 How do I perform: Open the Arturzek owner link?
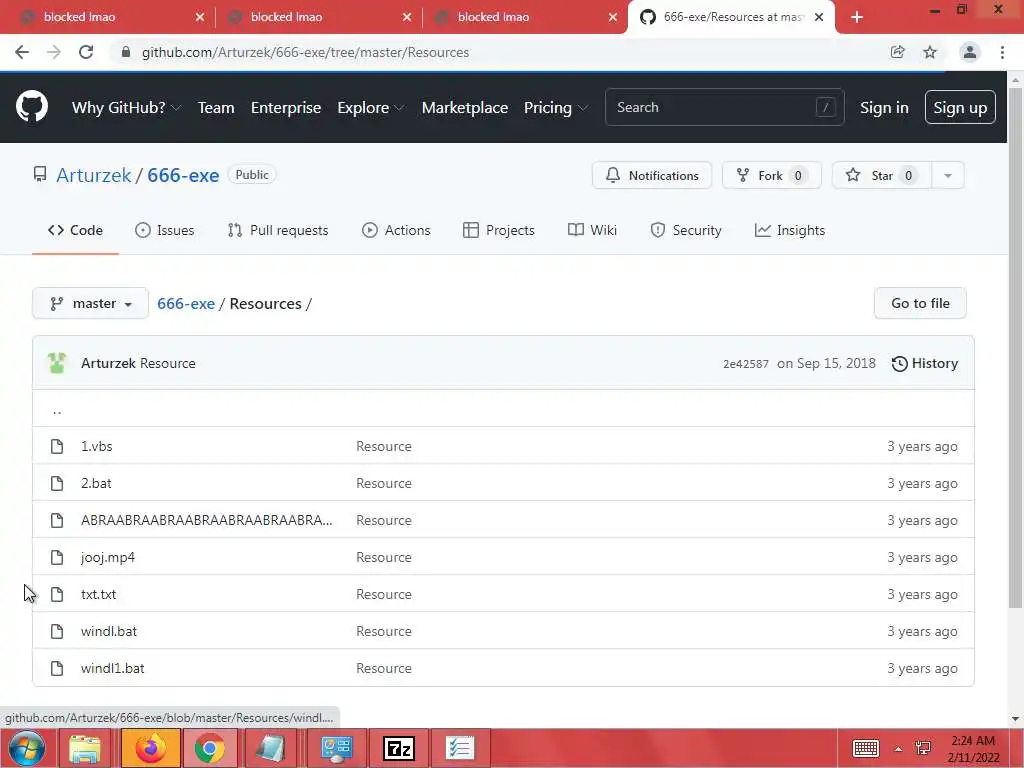[x=93, y=175]
